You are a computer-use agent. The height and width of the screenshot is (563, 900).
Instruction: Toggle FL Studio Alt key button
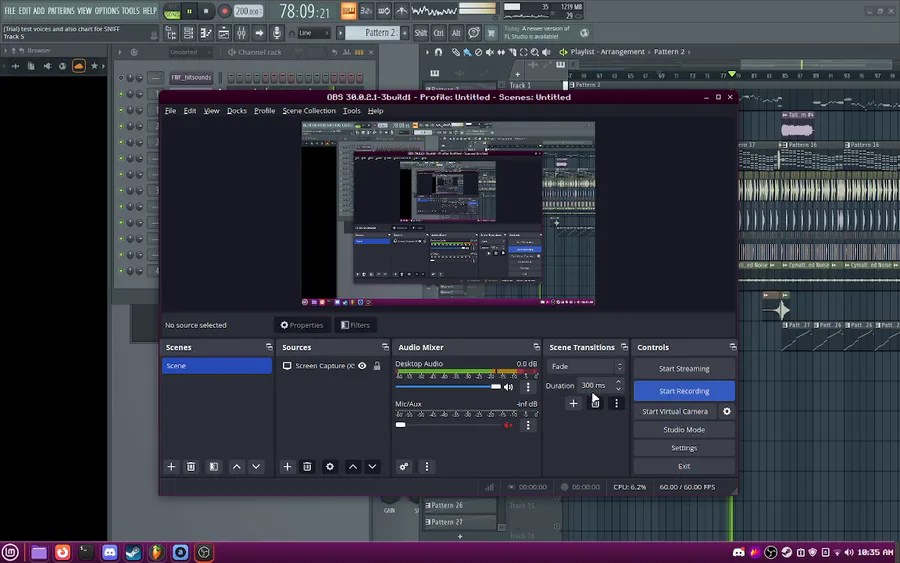click(x=456, y=33)
